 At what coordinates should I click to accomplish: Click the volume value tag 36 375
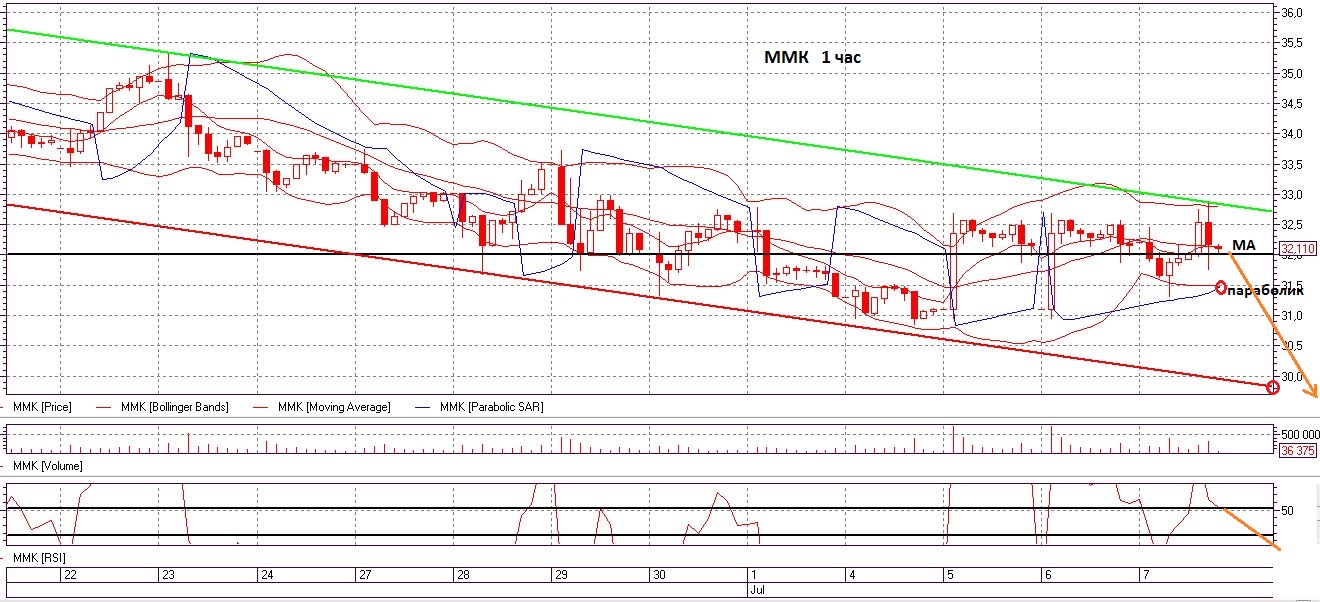coord(1297,451)
